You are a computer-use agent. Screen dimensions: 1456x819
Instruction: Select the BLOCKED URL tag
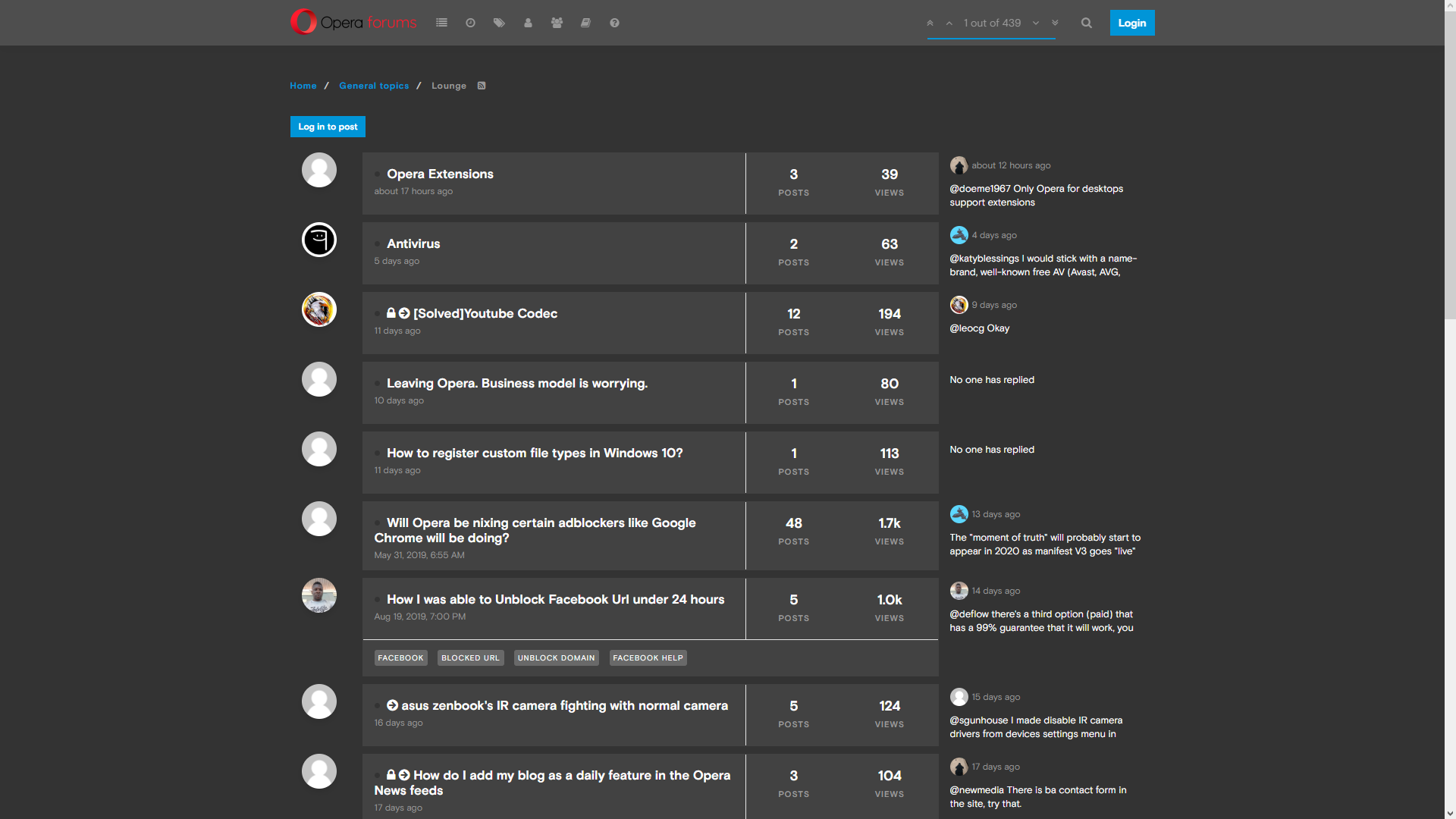point(470,658)
